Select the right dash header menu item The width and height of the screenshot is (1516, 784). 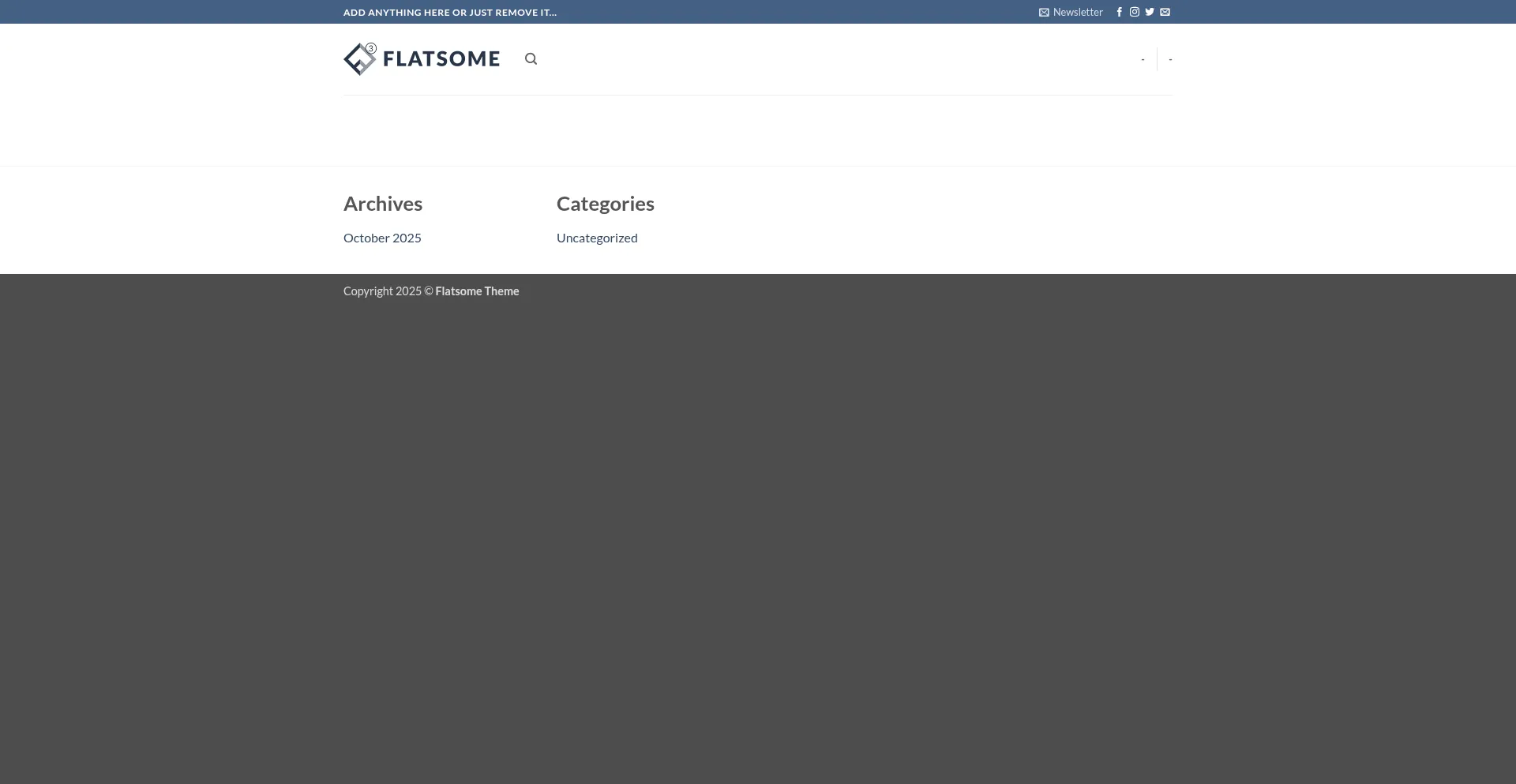(1170, 59)
